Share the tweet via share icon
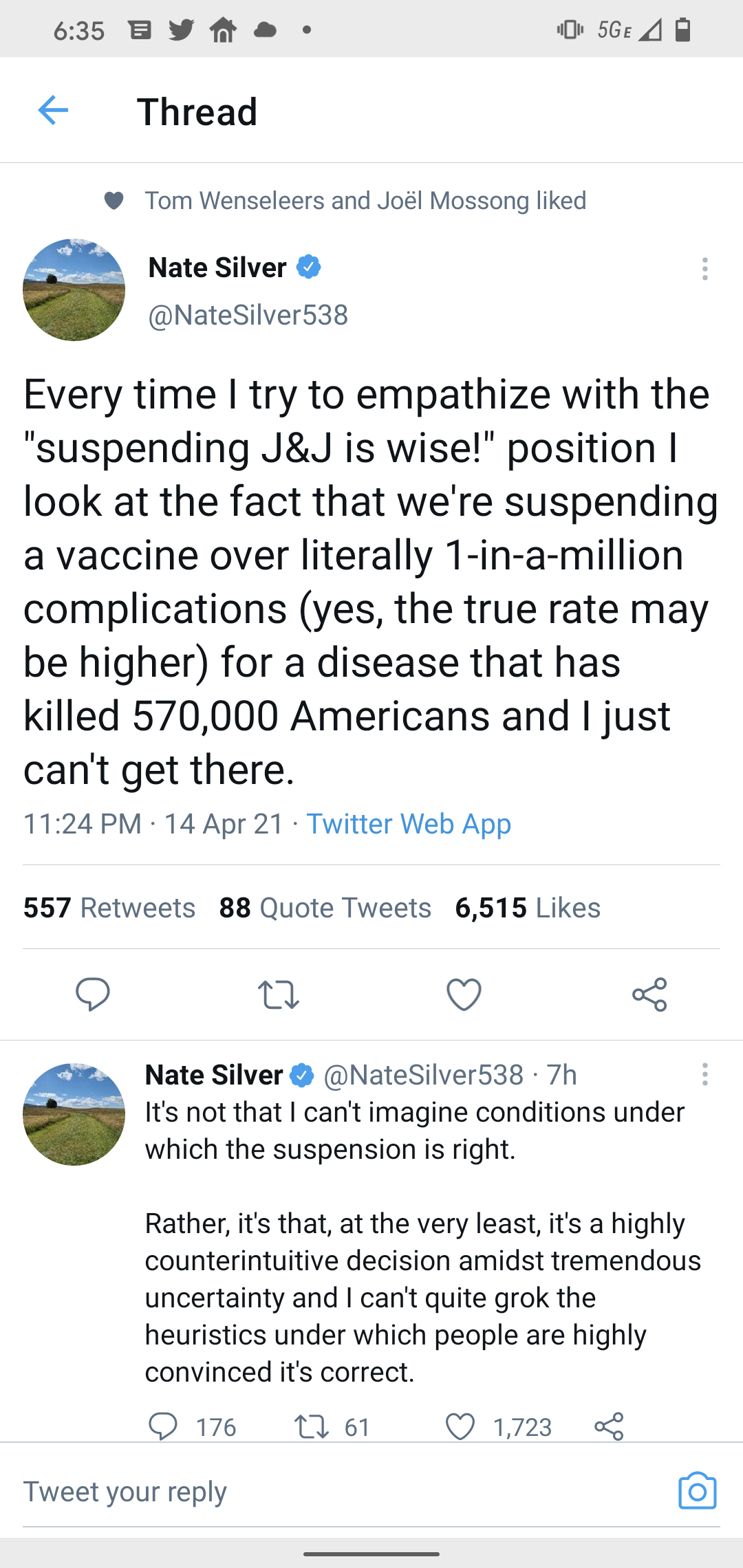743x1568 pixels. pyautogui.click(x=650, y=993)
